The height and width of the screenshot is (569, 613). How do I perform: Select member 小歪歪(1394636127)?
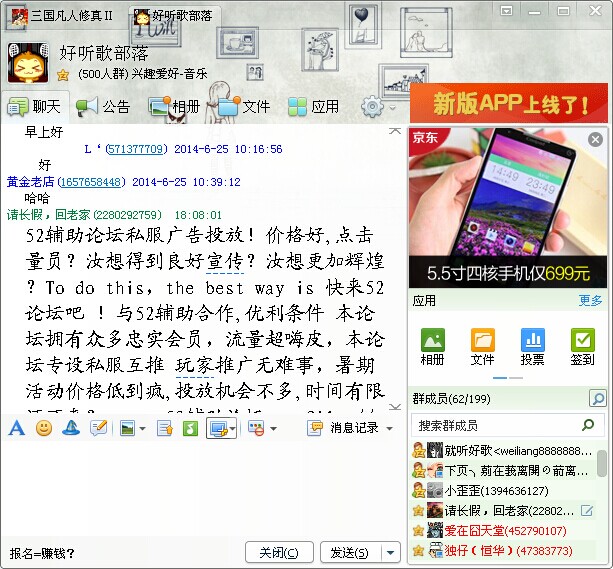[502, 491]
